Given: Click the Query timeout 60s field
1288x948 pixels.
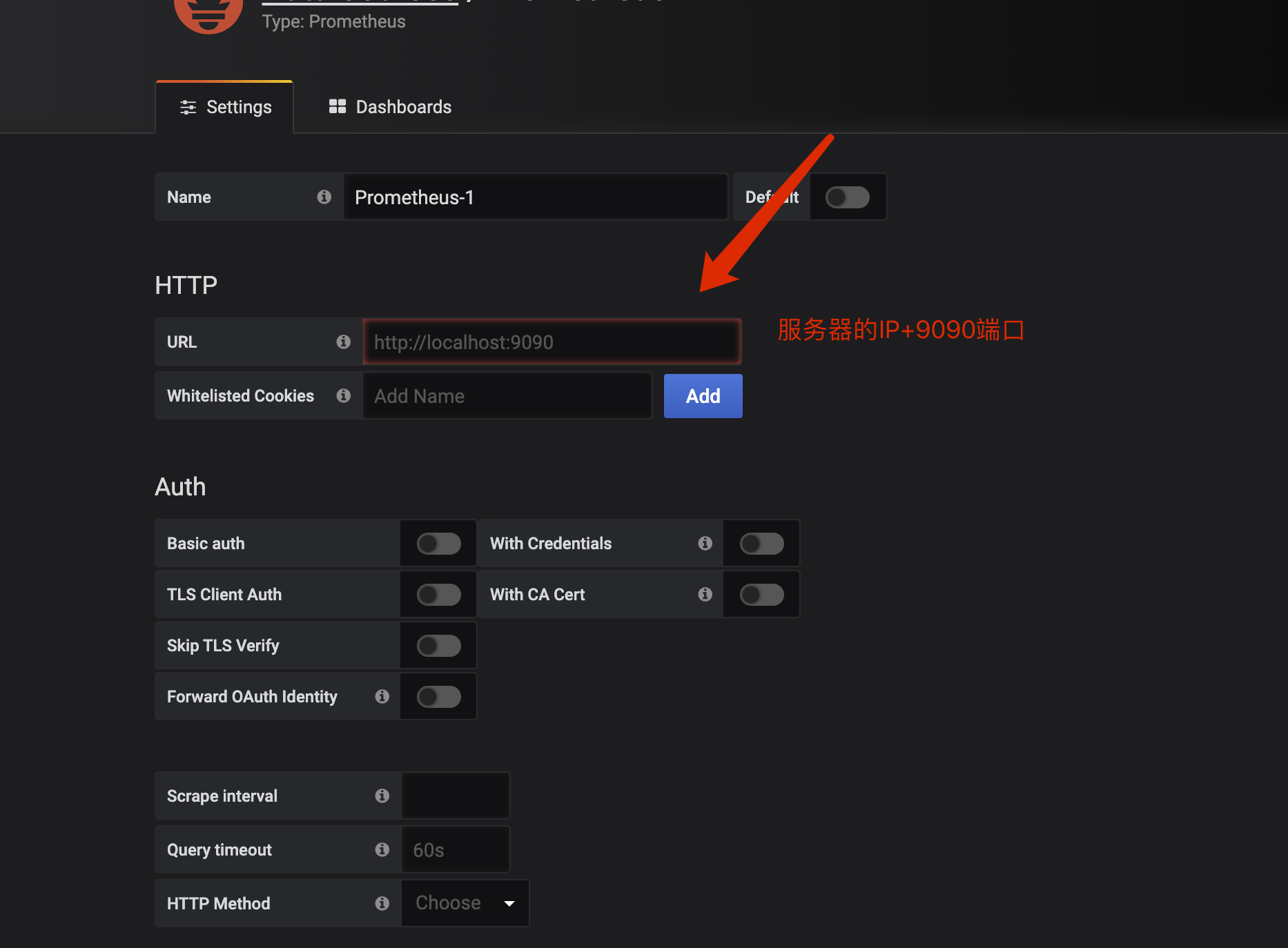Looking at the screenshot, I should (x=456, y=850).
